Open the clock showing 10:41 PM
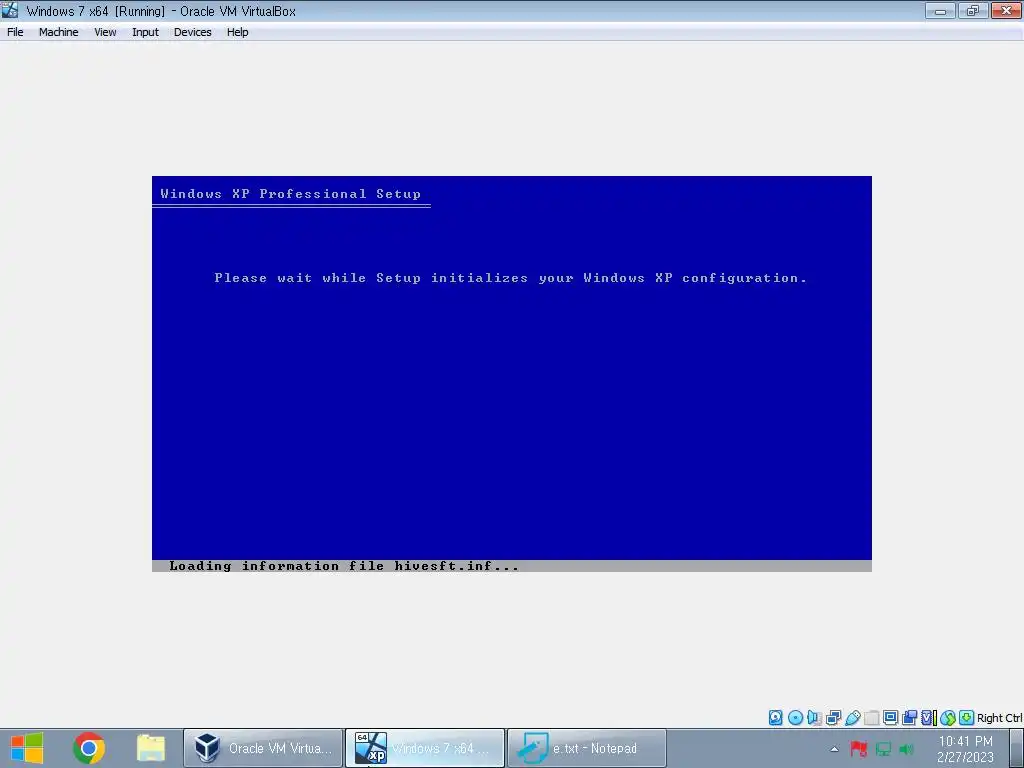Viewport: 1024px width, 768px height. tap(965, 749)
